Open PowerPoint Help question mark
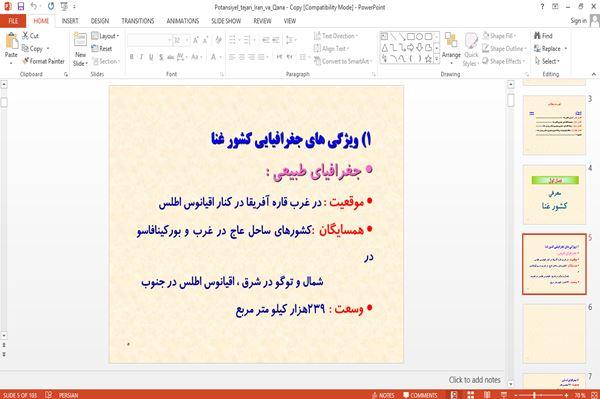 click(542, 7)
